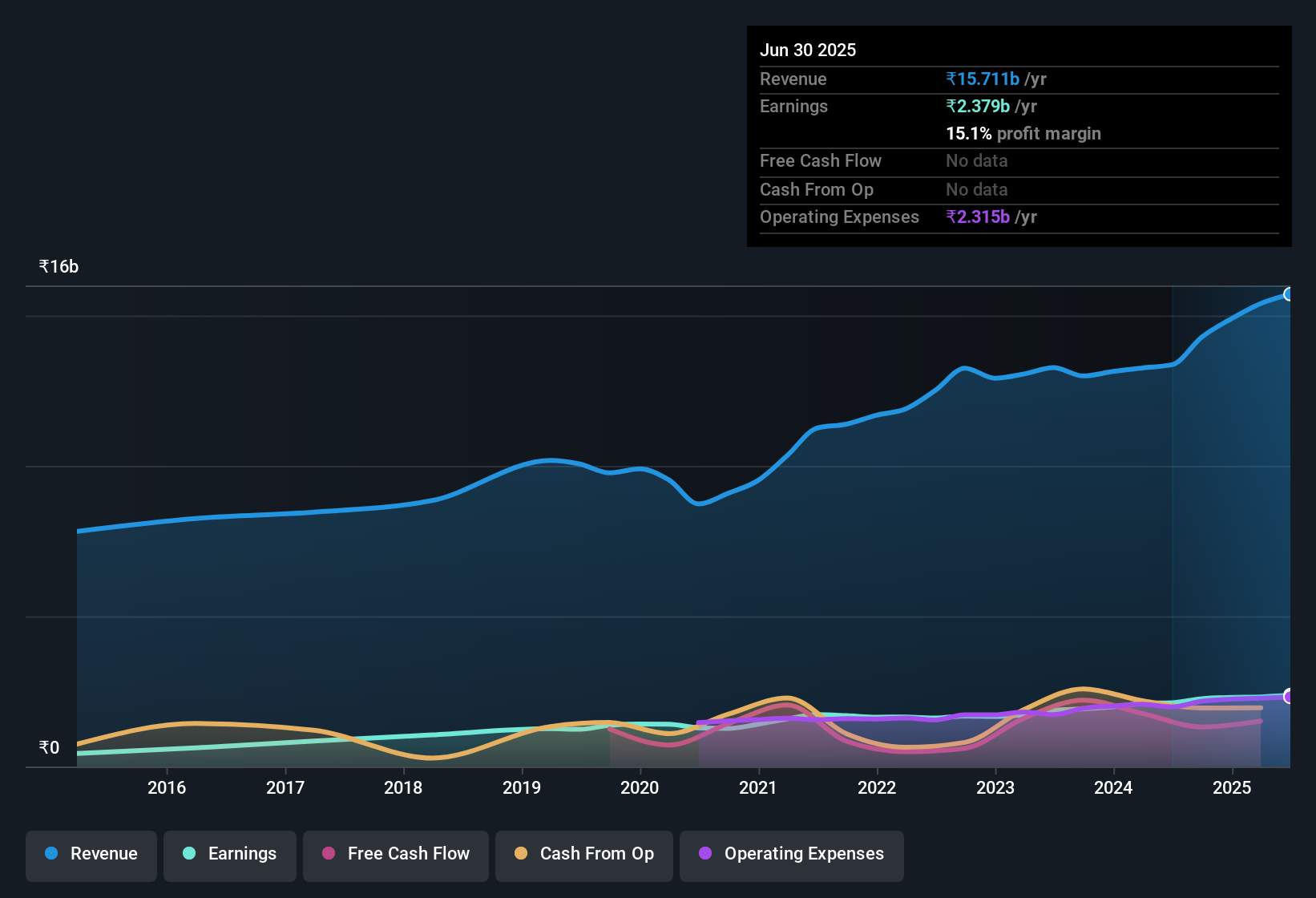Viewport: 1316px width, 898px height.
Task: Click the ₹2.379b earnings value in tooltip
Action: pos(978,107)
